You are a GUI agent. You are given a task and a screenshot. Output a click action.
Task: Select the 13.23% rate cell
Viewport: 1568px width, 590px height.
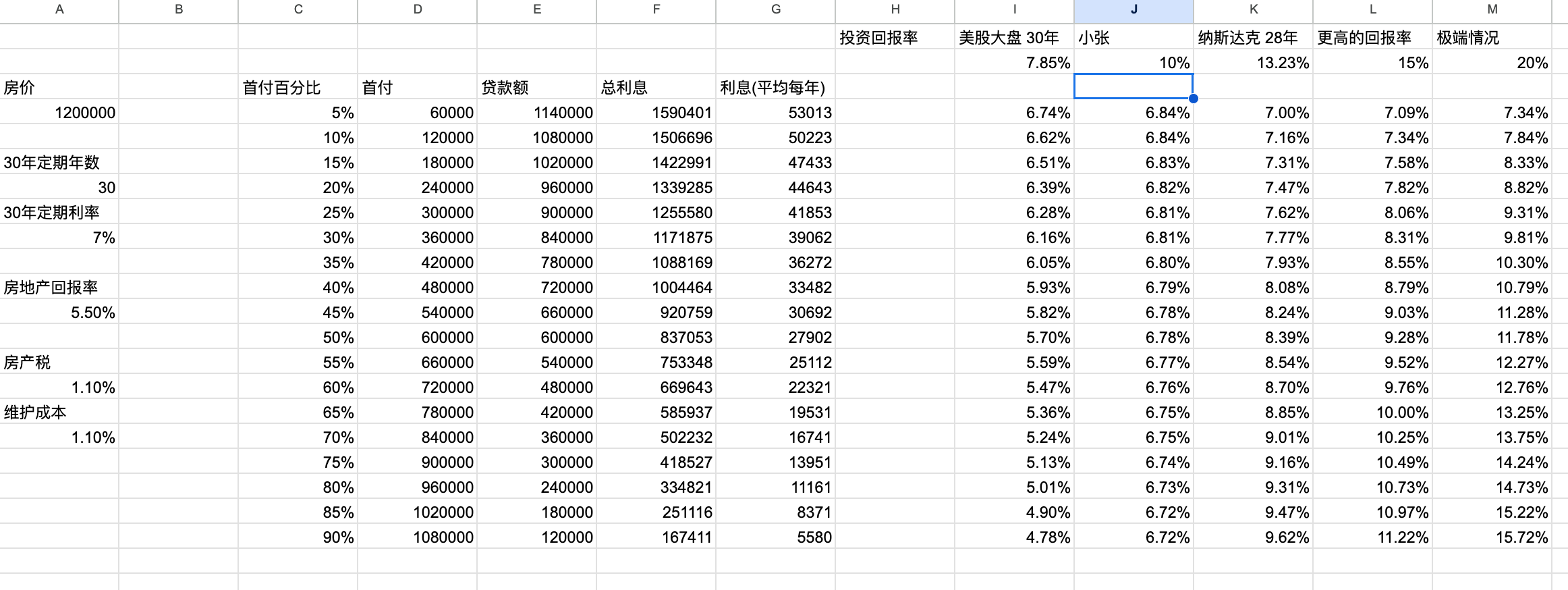1253,62
